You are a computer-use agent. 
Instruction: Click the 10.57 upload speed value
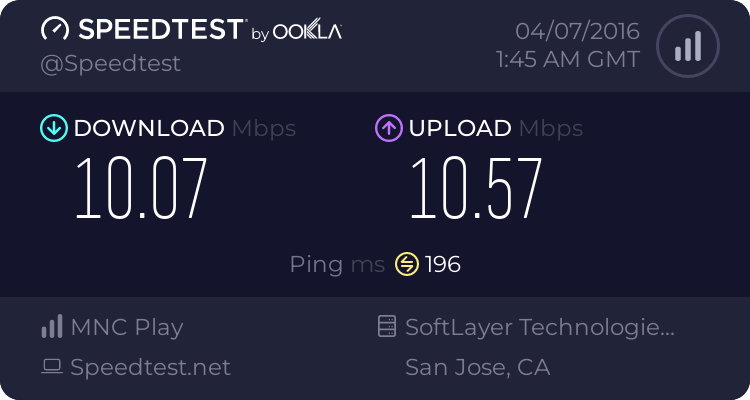click(x=476, y=188)
